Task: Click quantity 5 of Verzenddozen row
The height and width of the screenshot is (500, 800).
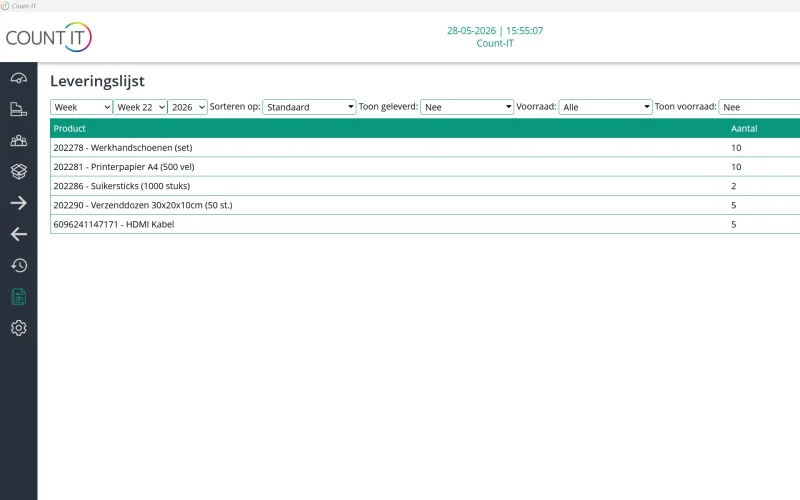Action: click(734, 205)
